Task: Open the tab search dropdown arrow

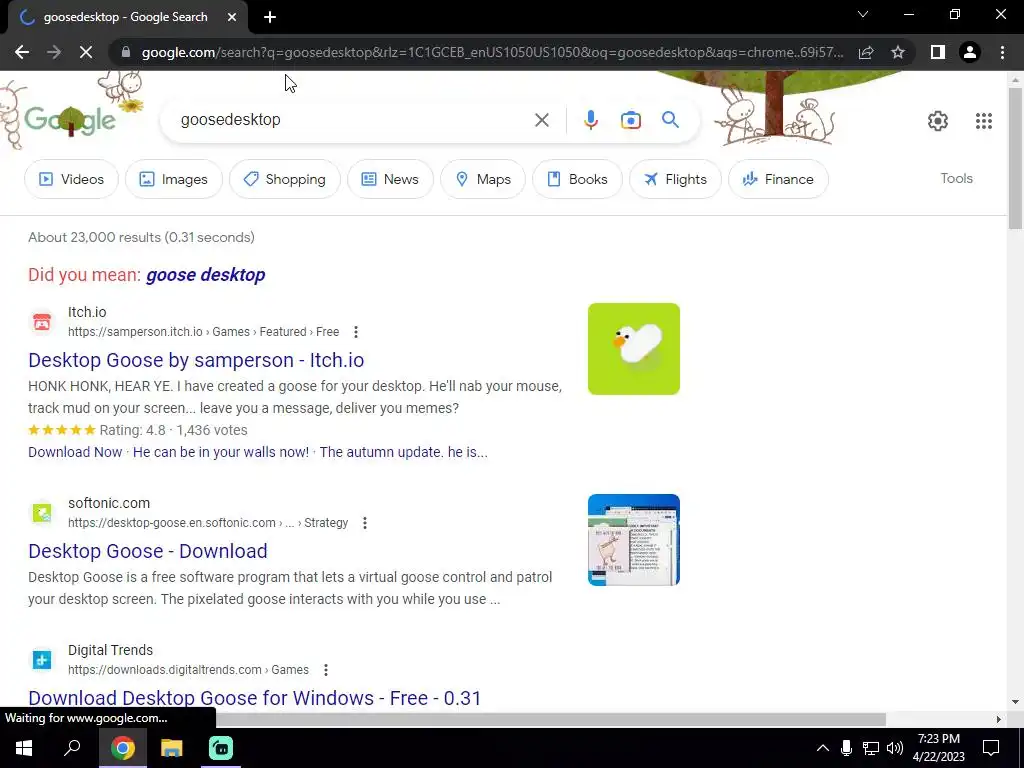Action: 863,14
